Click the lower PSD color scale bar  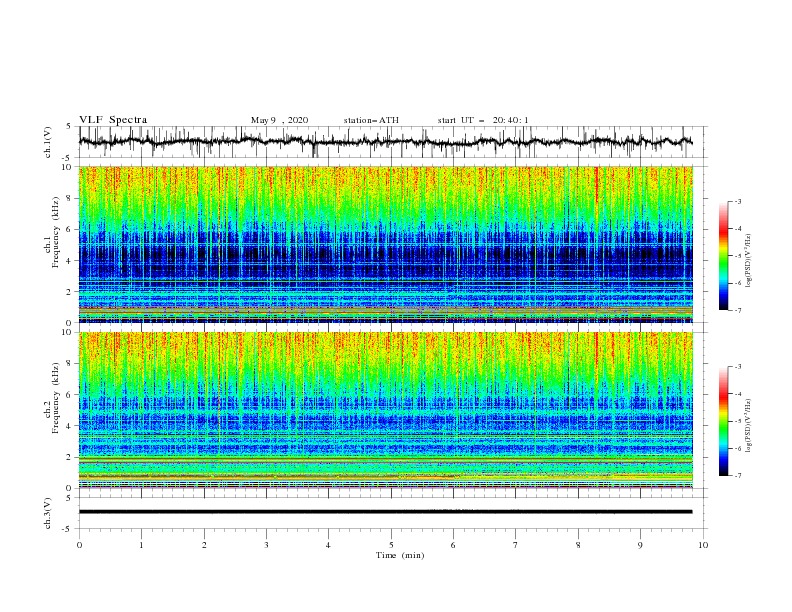(723, 421)
